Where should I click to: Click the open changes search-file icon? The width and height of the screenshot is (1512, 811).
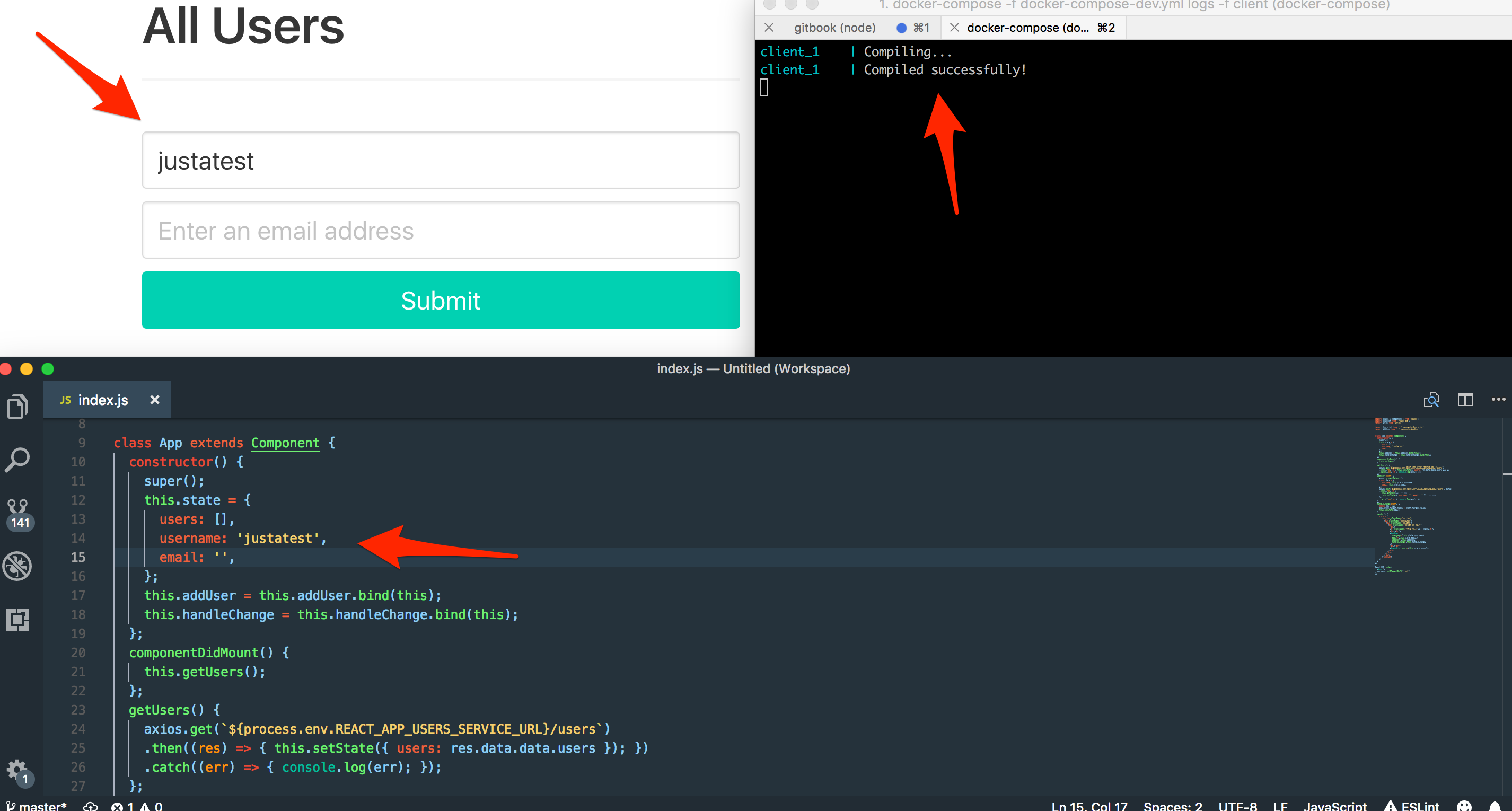click(x=1431, y=400)
